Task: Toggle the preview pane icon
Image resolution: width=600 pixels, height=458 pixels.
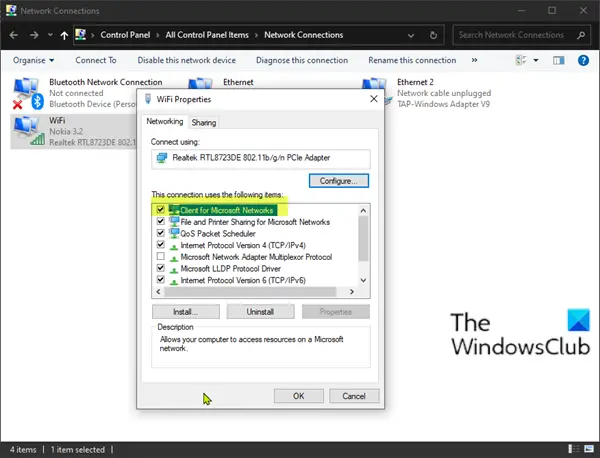Action: [558, 60]
